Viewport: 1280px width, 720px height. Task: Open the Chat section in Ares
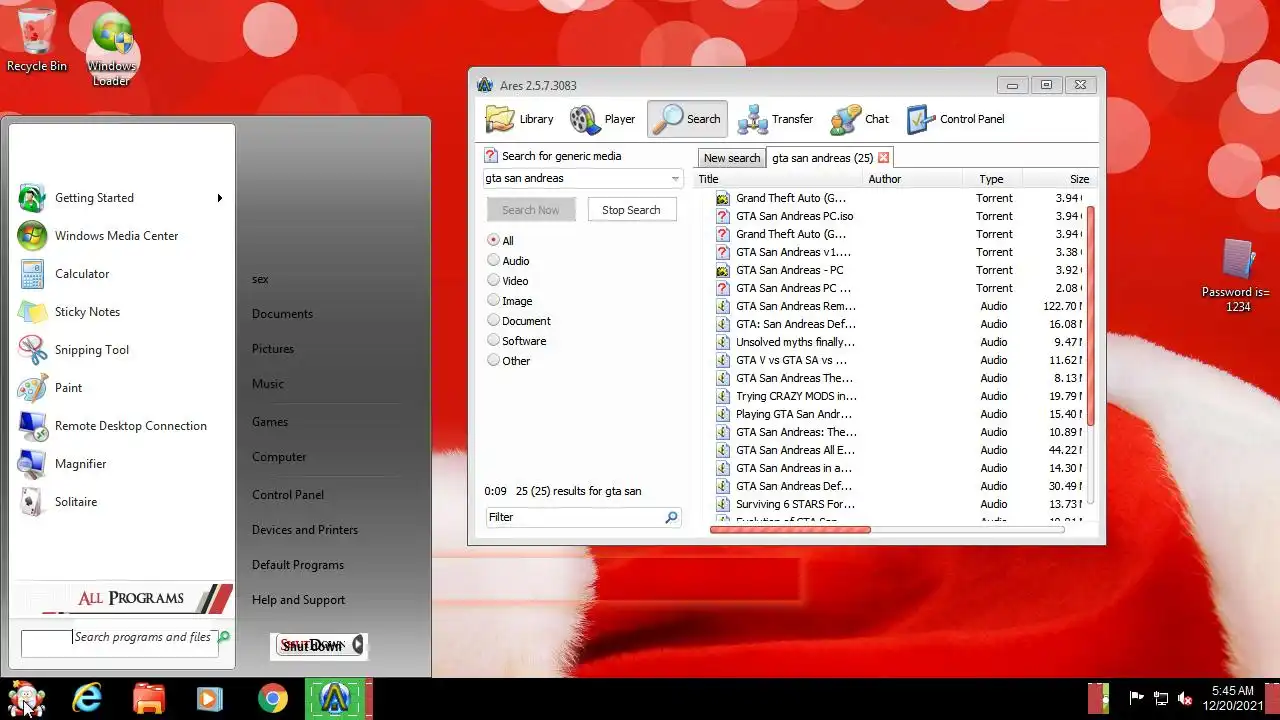(859, 119)
